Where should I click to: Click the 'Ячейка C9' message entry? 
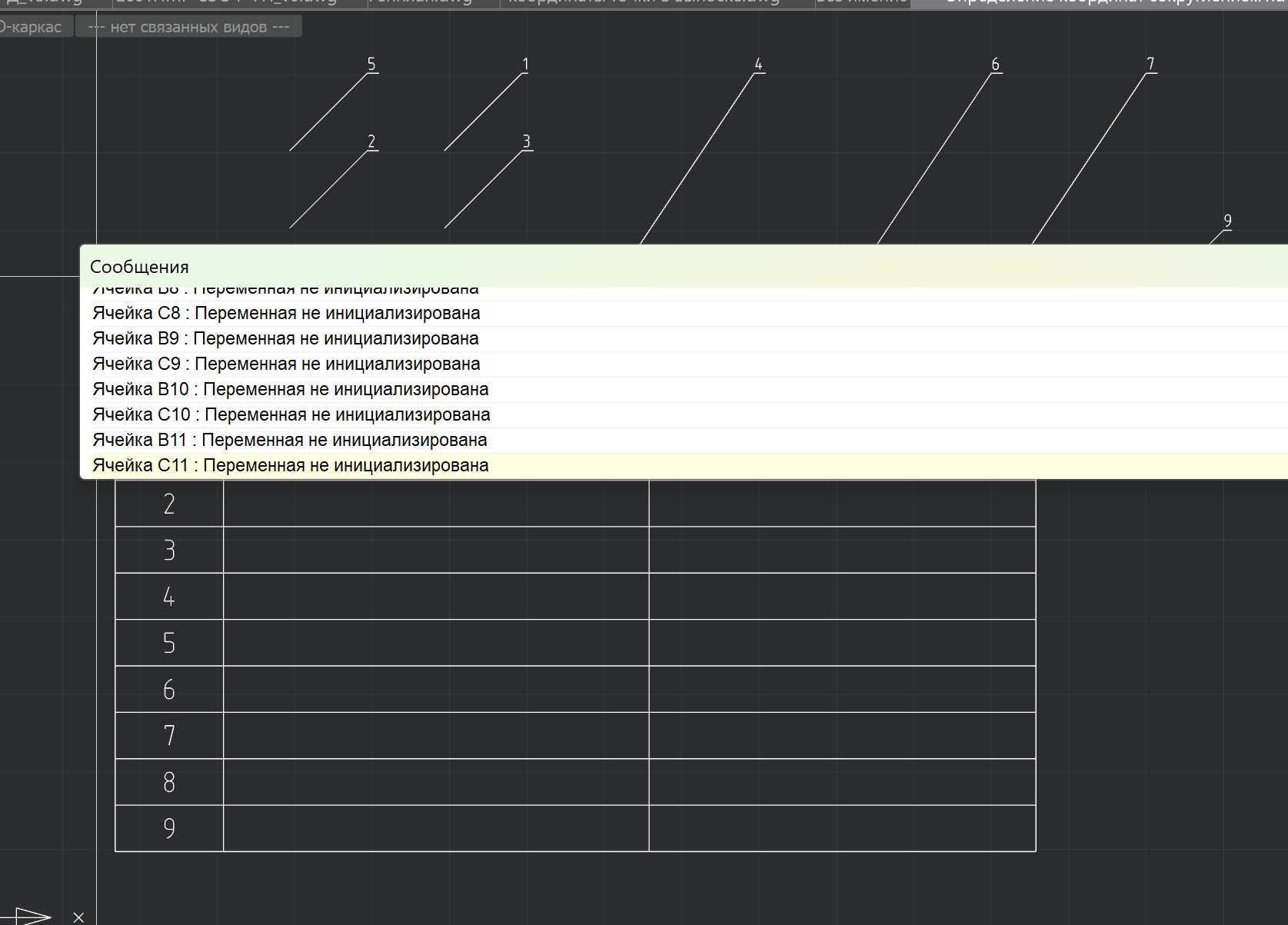pyautogui.click(x=286, y=364)
